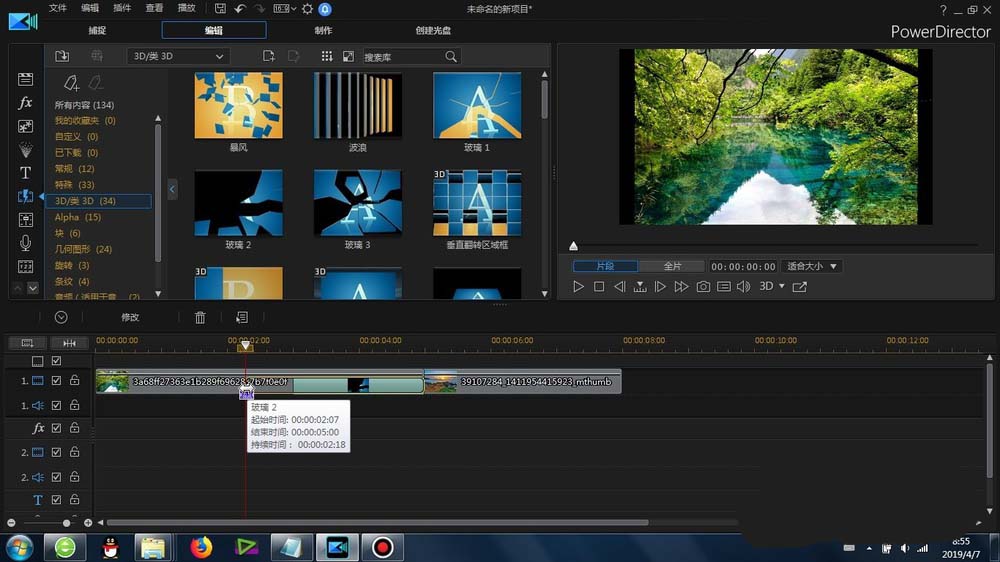Click the blue notification icon in the top toolbar
1000x562 pixels.
[325, 9]
